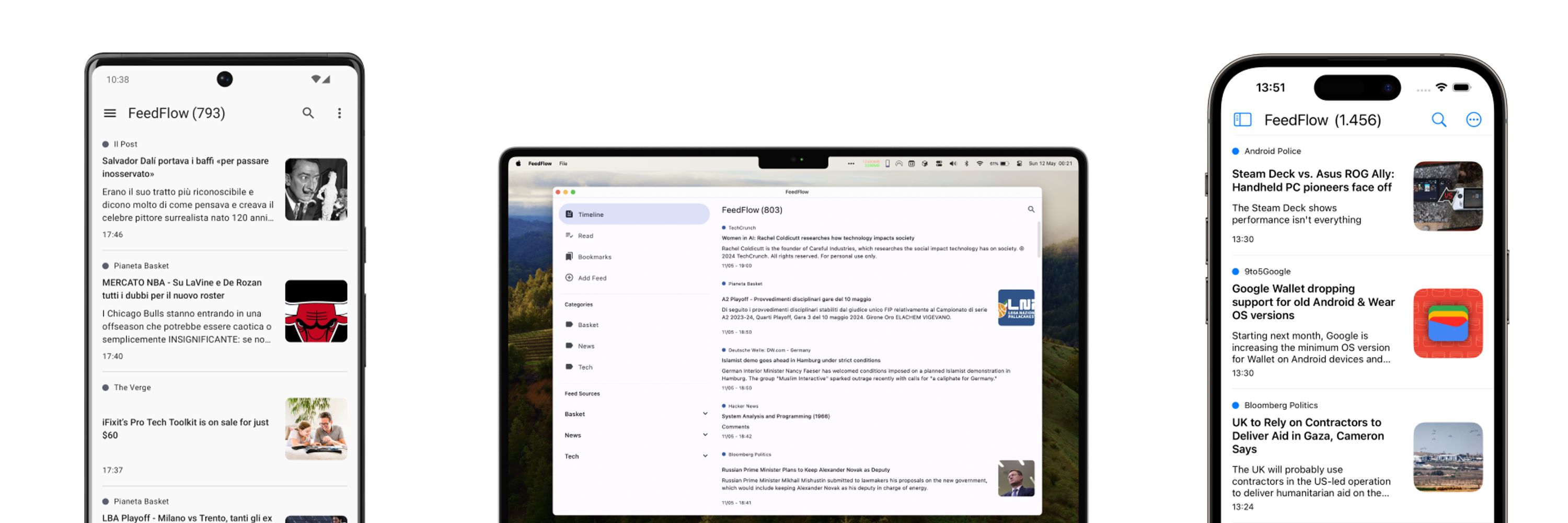This screenshot has width=1568, height=523.
Task: Click the 'LBA Playoff - Milano vs Trento' headline
Action: [187, 518]
